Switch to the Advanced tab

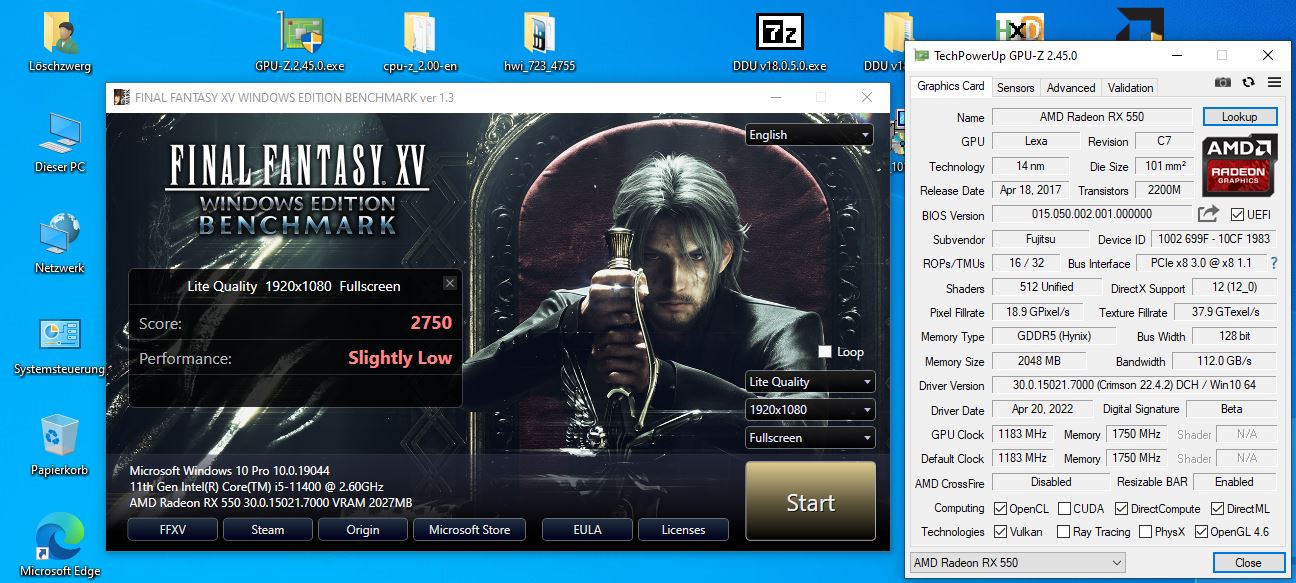click(1071, 88)
